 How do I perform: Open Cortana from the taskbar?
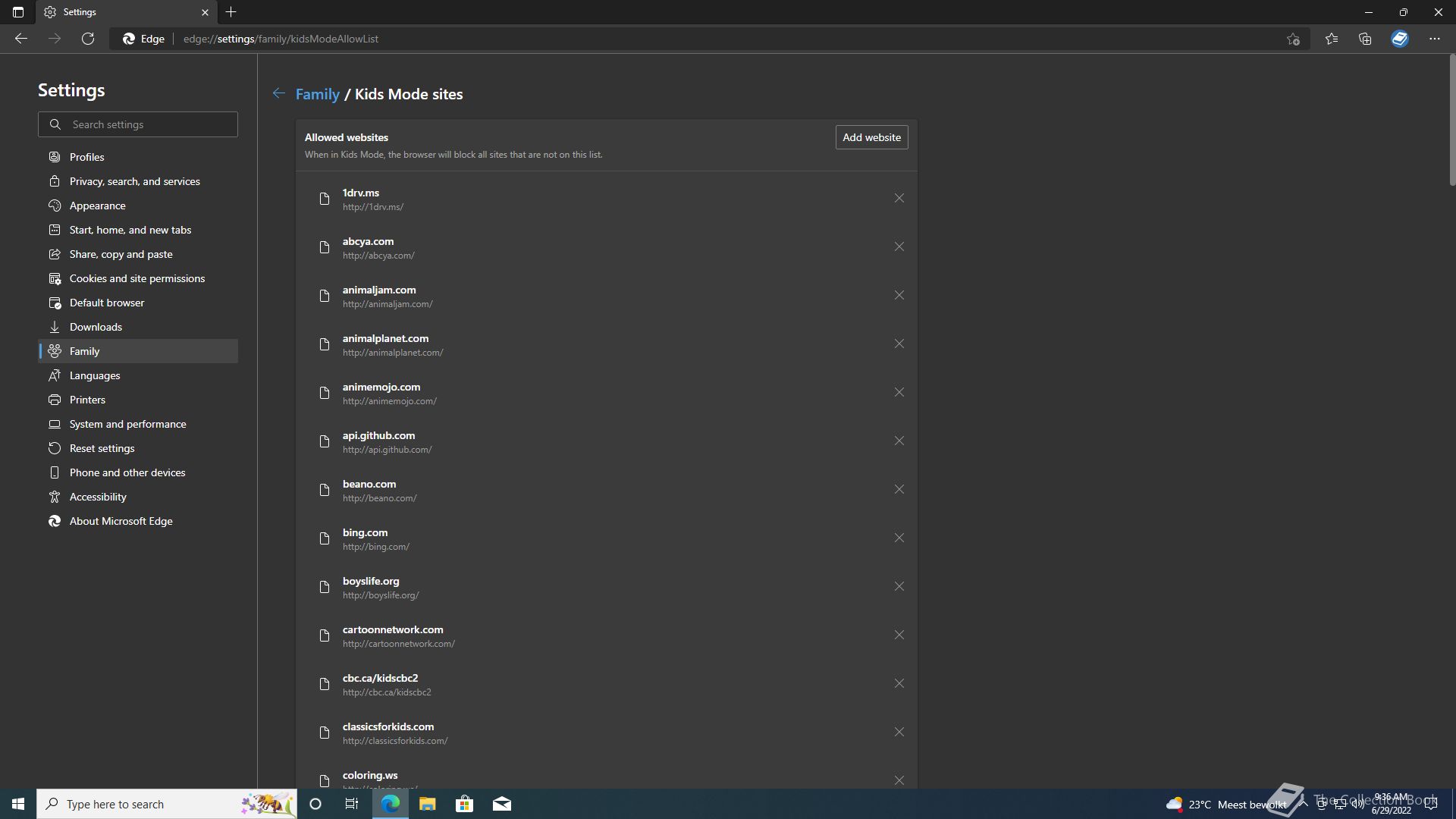315,804
